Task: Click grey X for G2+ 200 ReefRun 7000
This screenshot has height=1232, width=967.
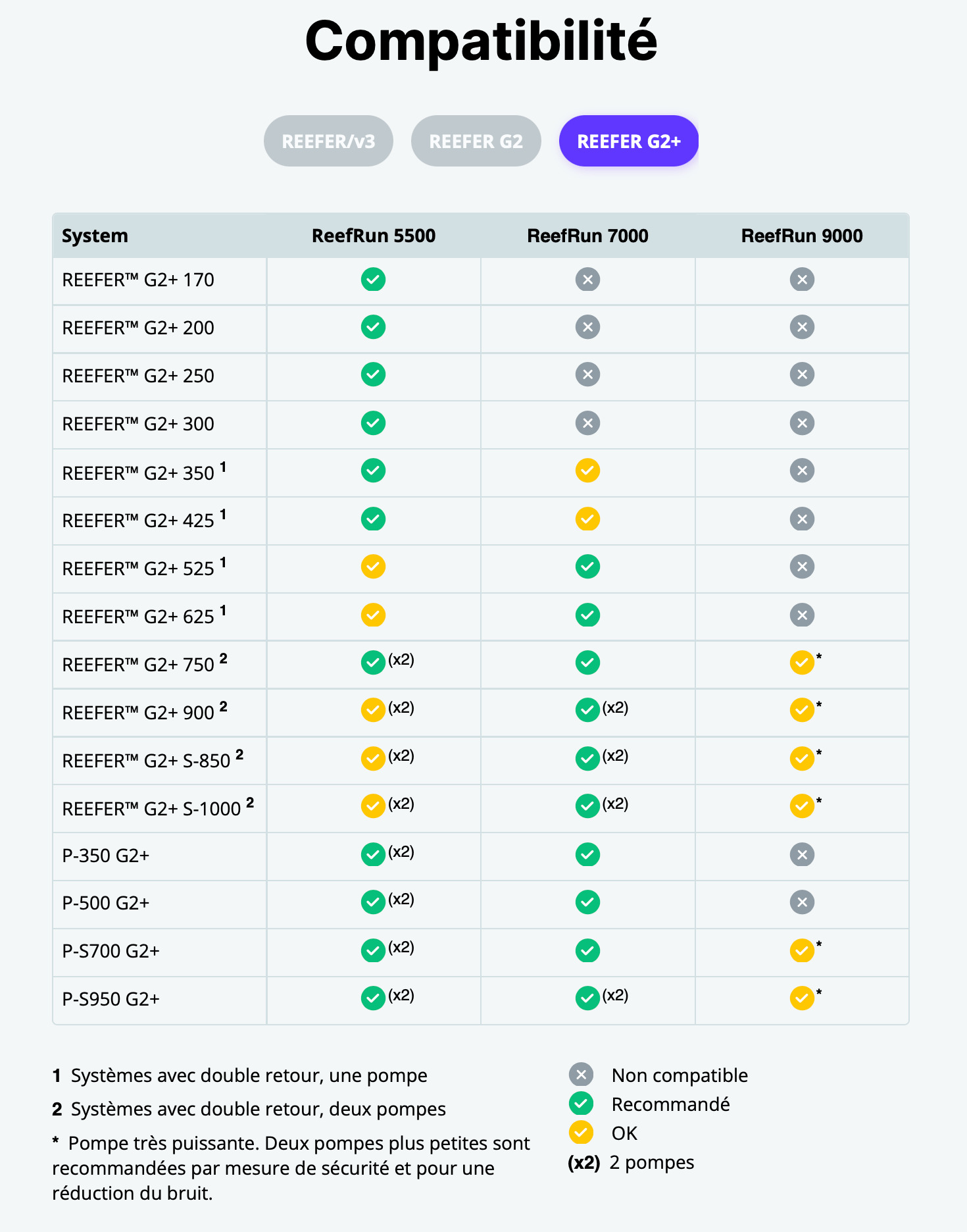Action: tap(587, 327)
